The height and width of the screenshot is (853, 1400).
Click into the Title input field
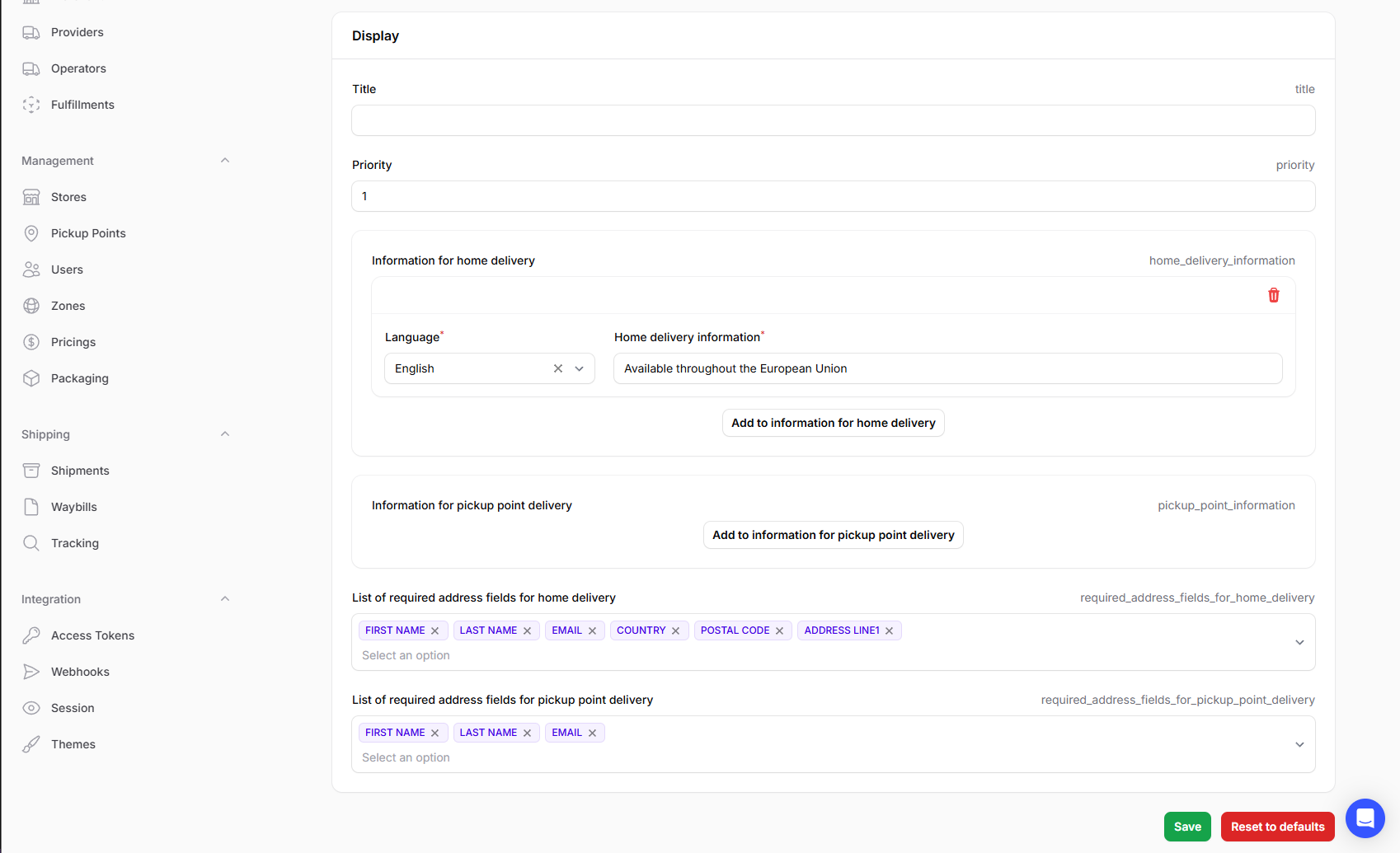coord(833,120)
